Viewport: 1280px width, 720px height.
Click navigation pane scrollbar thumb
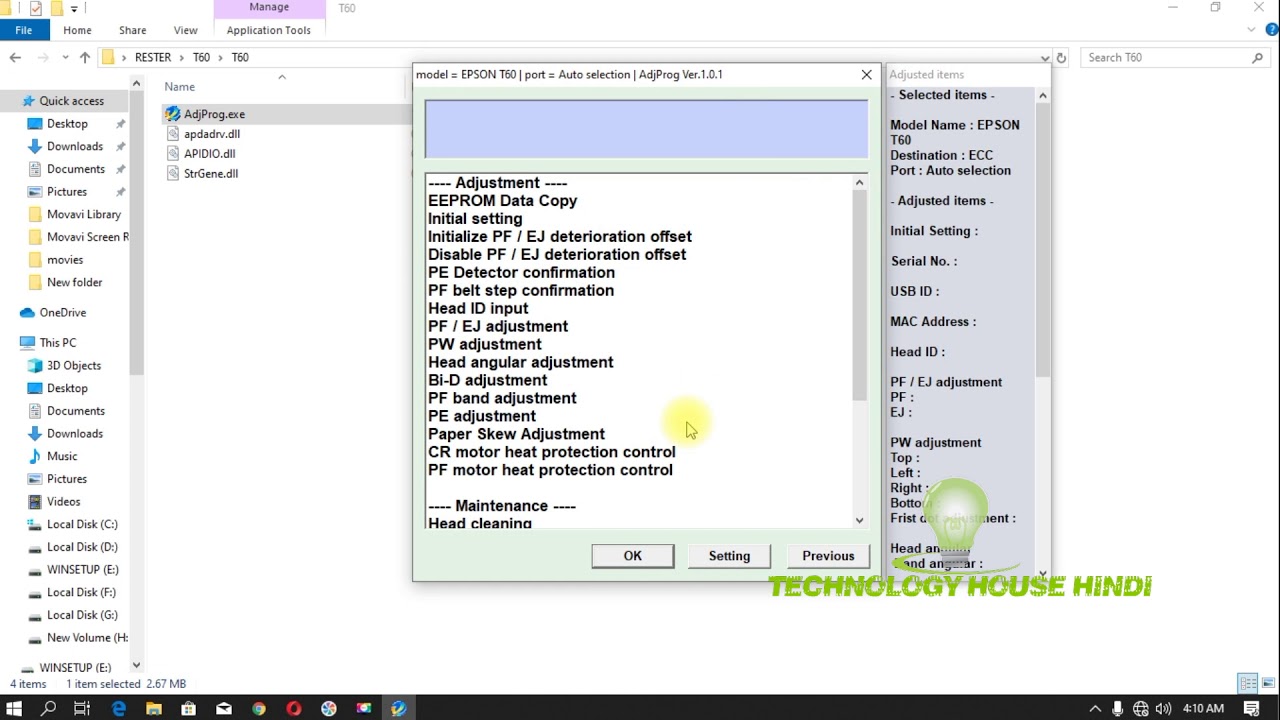(x=136, y=235)
